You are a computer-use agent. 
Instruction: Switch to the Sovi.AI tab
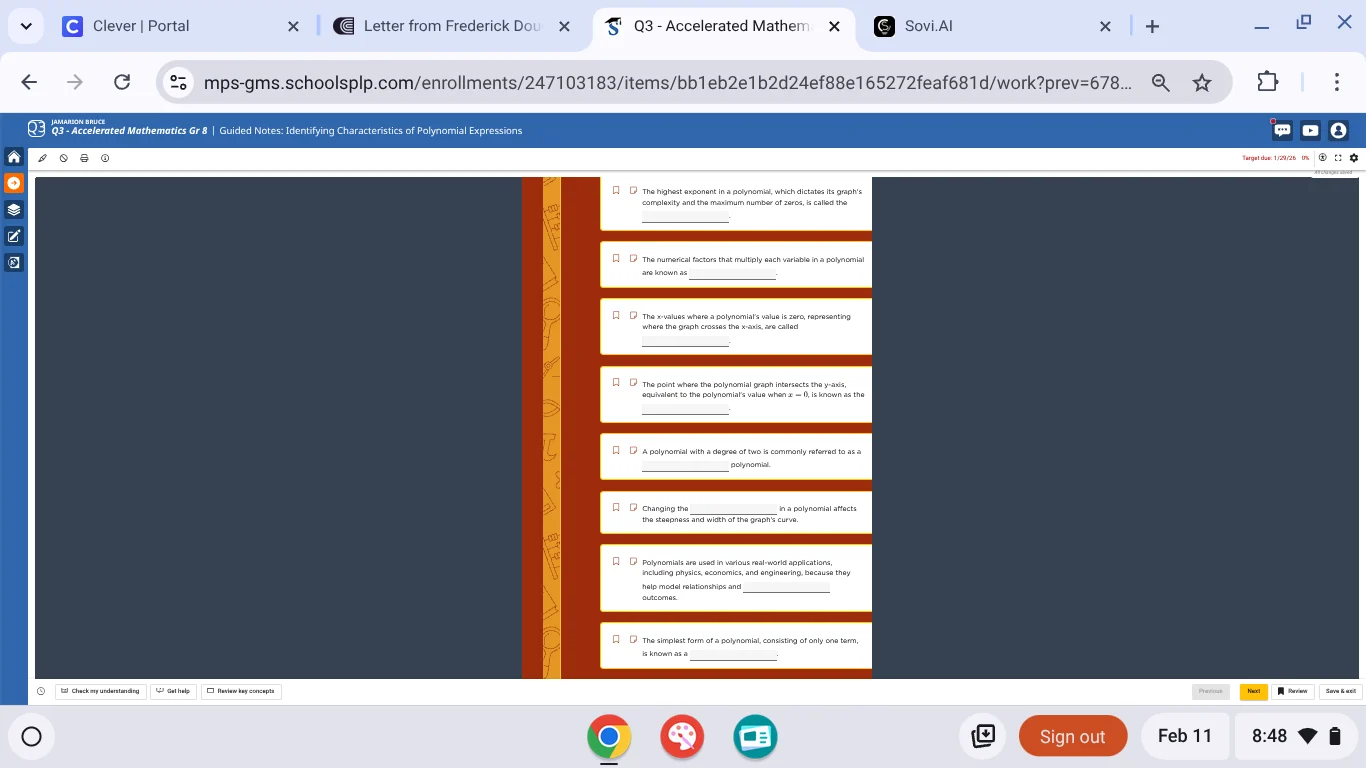[929, 26]
